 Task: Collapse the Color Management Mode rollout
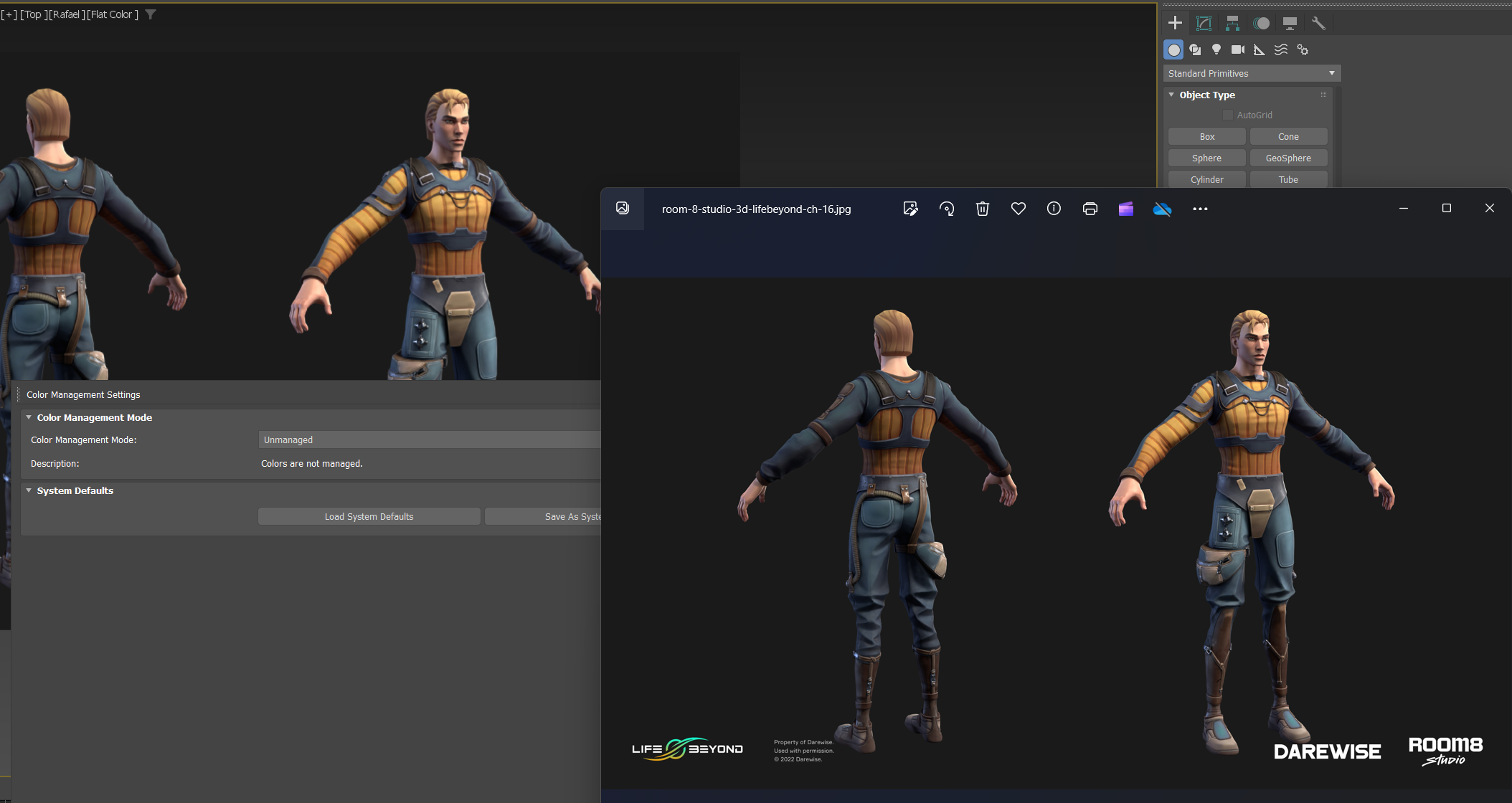pyautogui.click(x=29, y=417)
